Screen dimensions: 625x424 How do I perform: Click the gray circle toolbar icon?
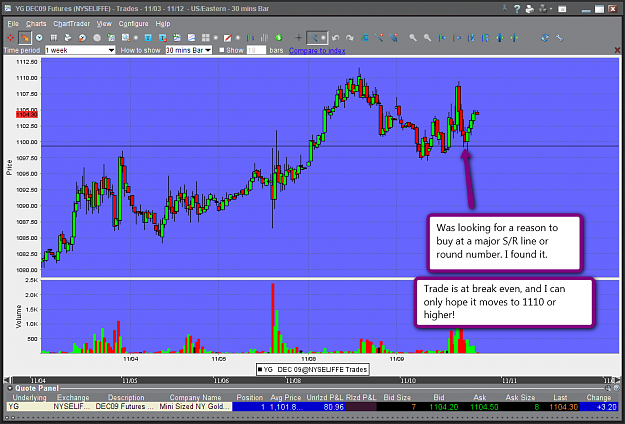click(97, 38)
